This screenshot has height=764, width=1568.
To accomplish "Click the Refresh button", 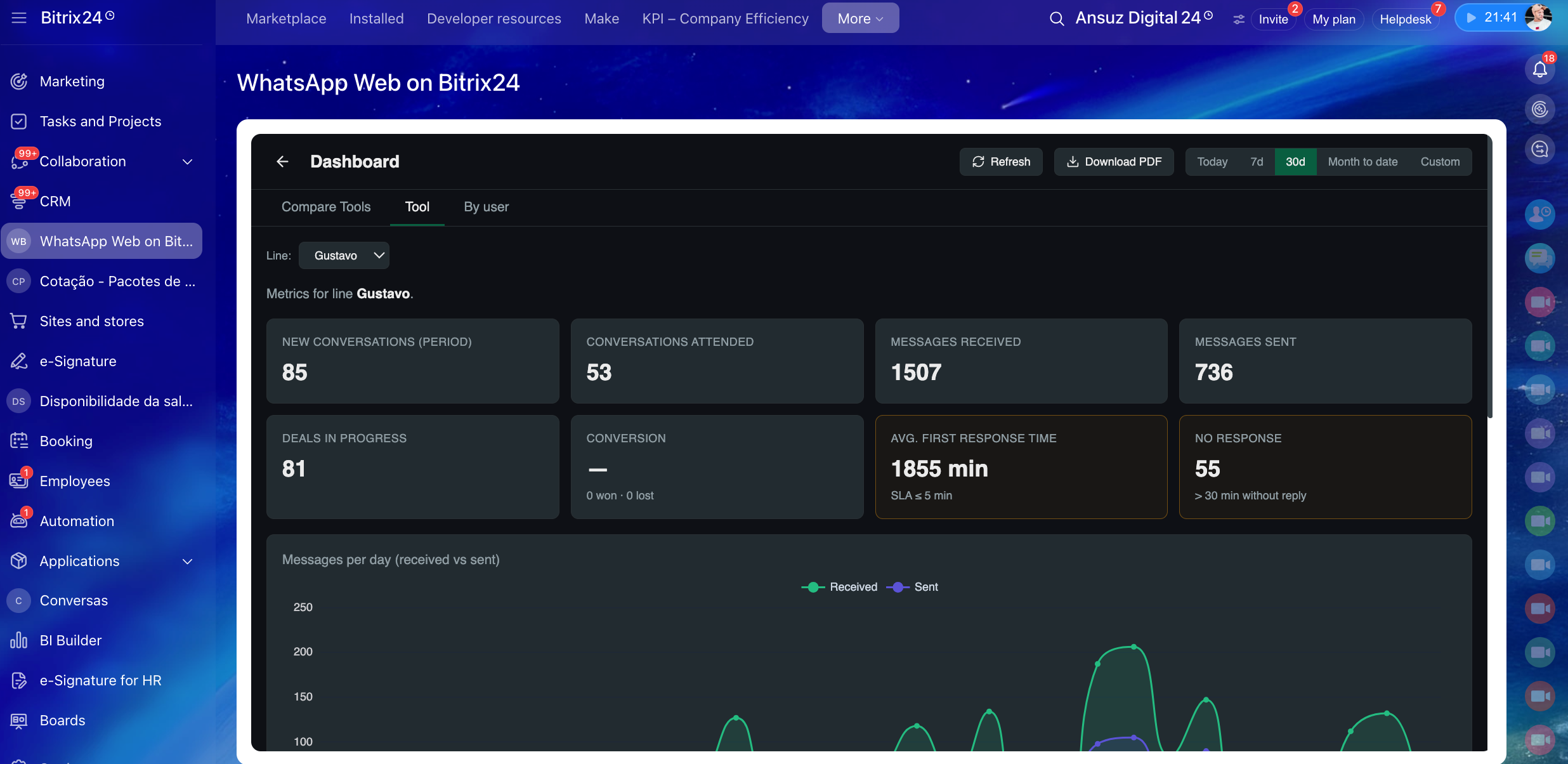I will (x=1001, y=162).
